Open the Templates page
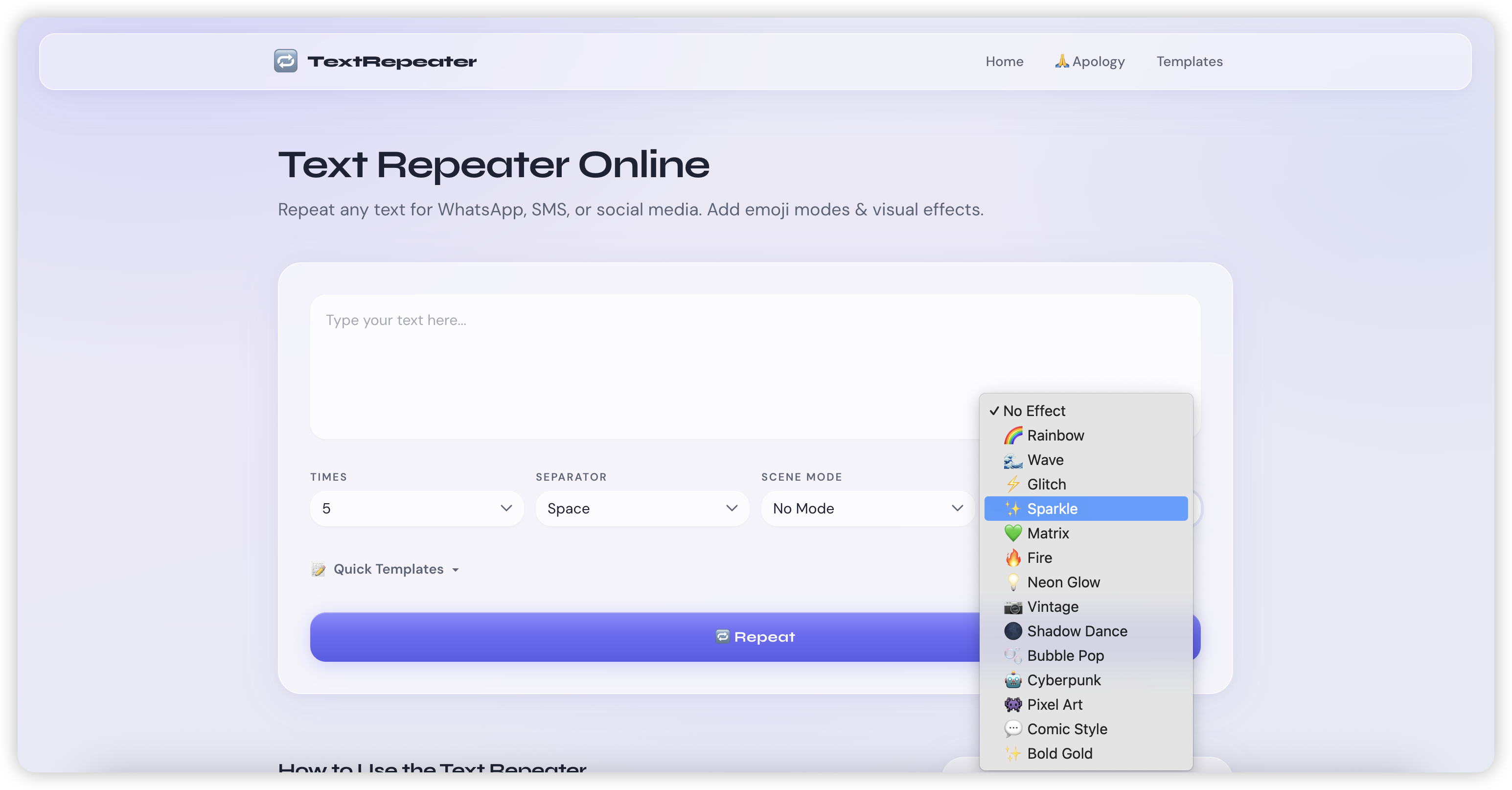Screen dimensions: 1512x790 pos(1189,61)
